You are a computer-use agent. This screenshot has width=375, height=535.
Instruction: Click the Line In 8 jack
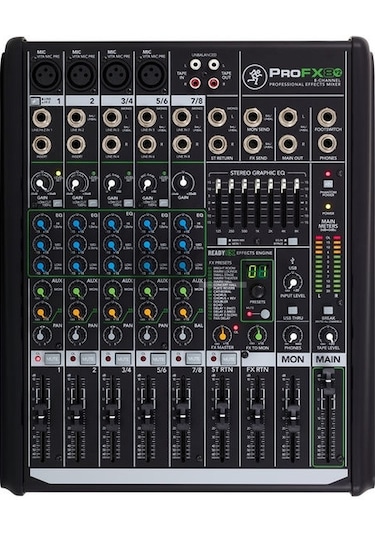pos(182,144)
